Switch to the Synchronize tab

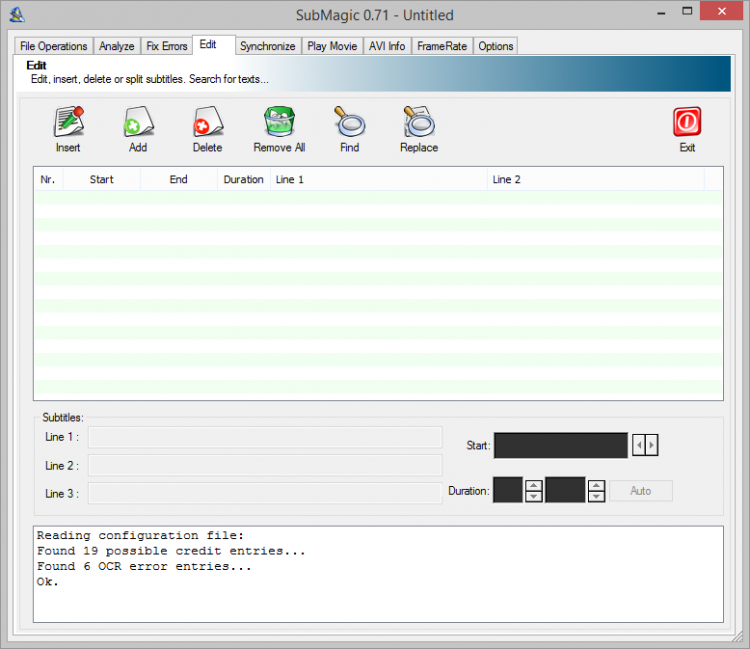268,46
